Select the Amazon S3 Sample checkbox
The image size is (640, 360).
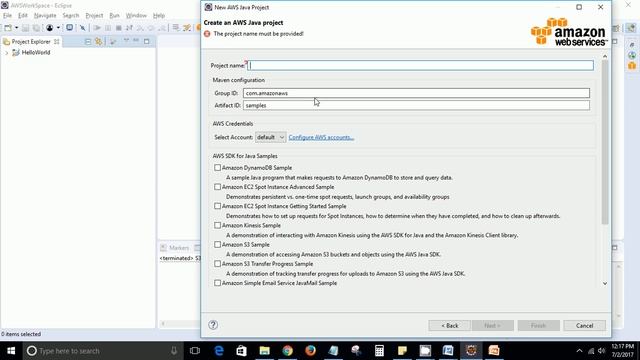218,244
